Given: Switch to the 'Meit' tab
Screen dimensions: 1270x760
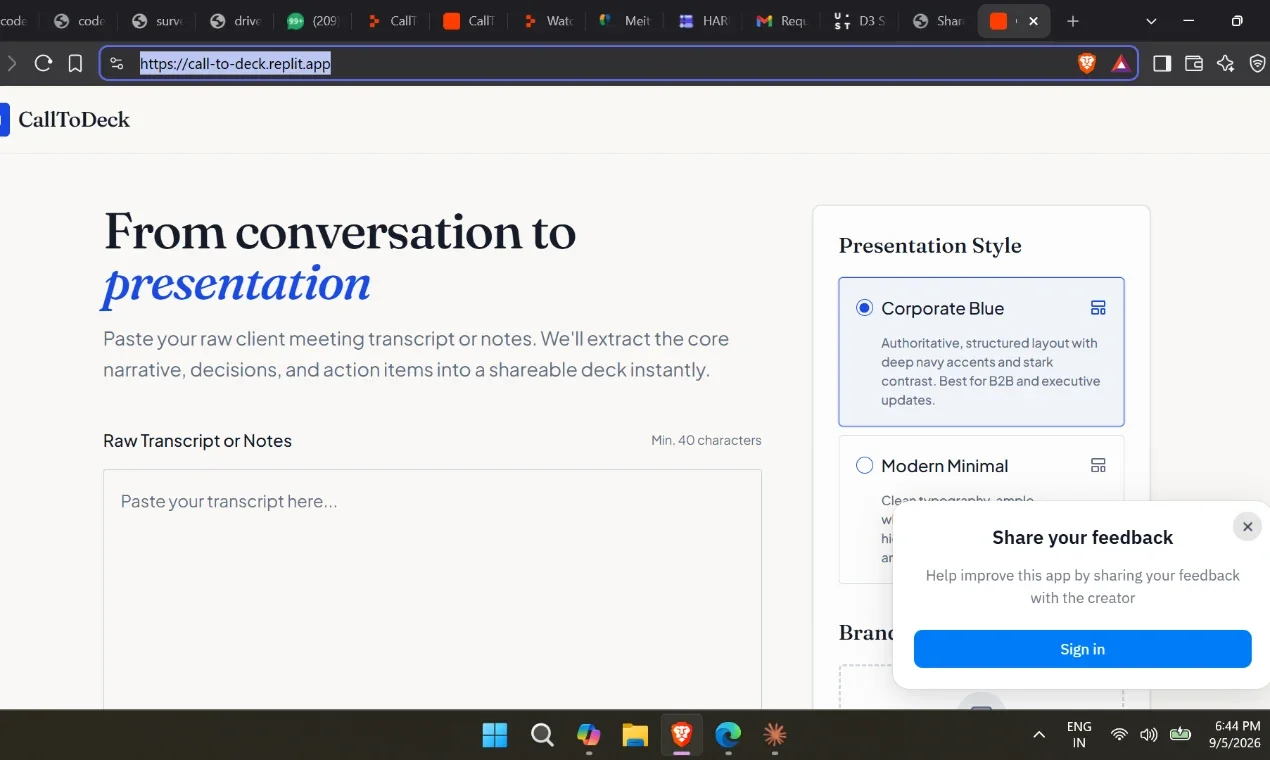Looking at the screenshot, I should tap(625, 21).
